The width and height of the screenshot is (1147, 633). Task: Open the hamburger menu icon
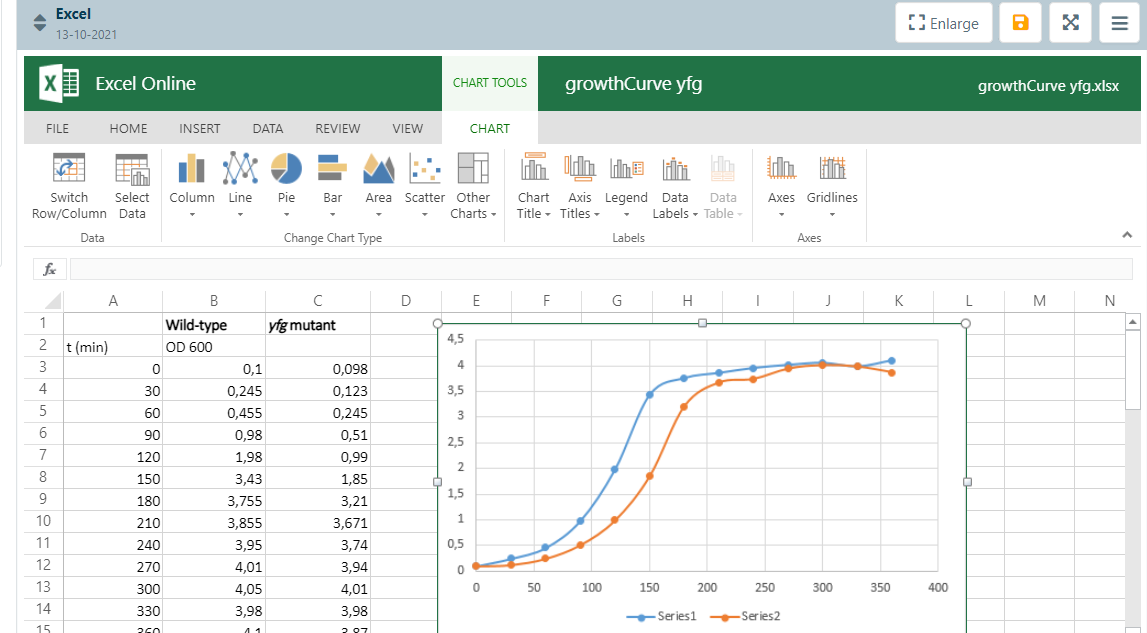(x=1120, y=23)
